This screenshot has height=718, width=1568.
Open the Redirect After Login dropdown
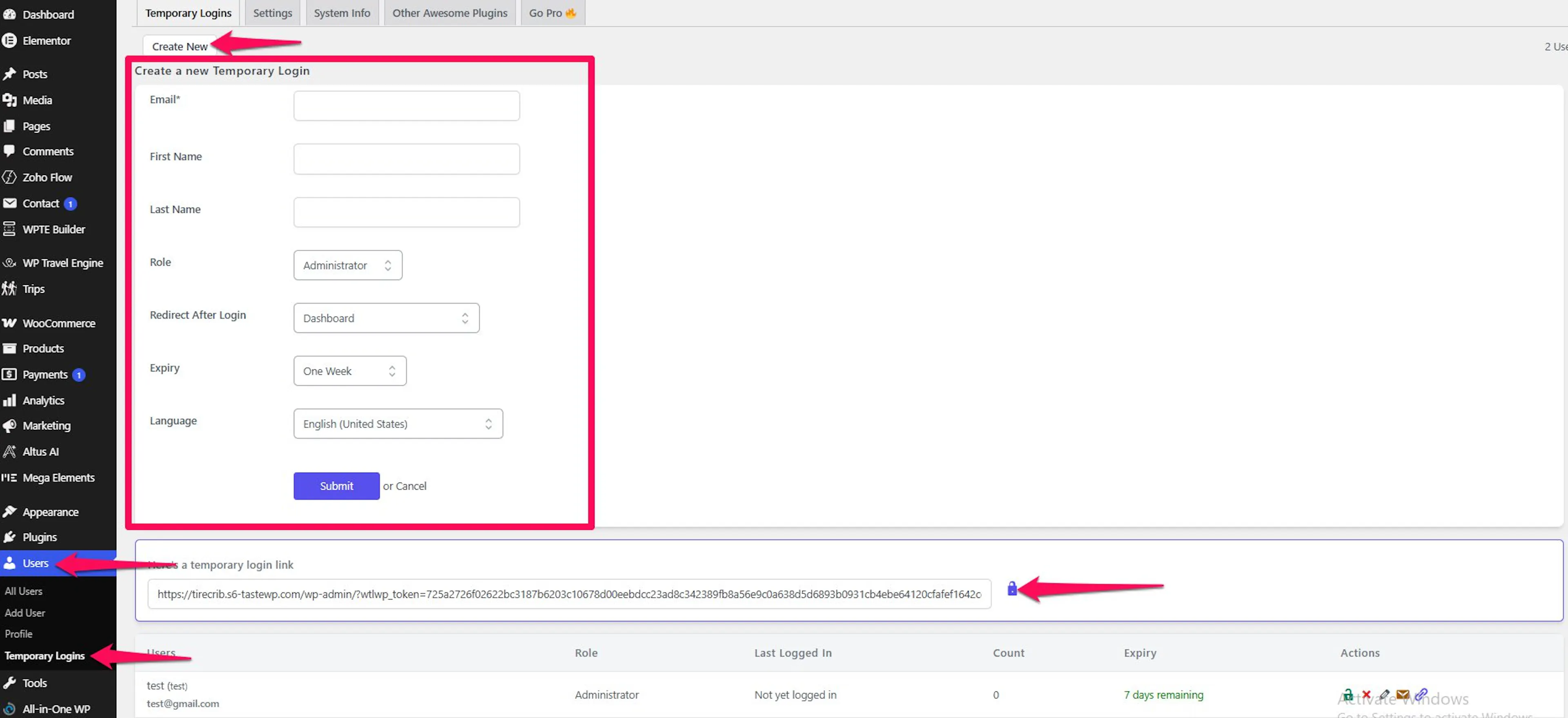pyautogui.click(x=386, y=318)
